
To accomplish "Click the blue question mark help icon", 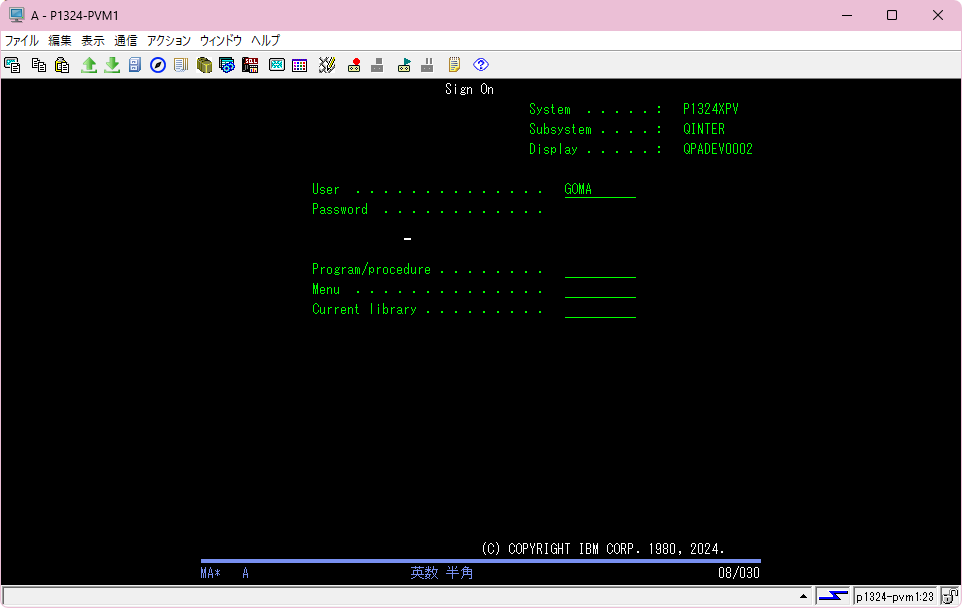I will [x=481, y=64].
